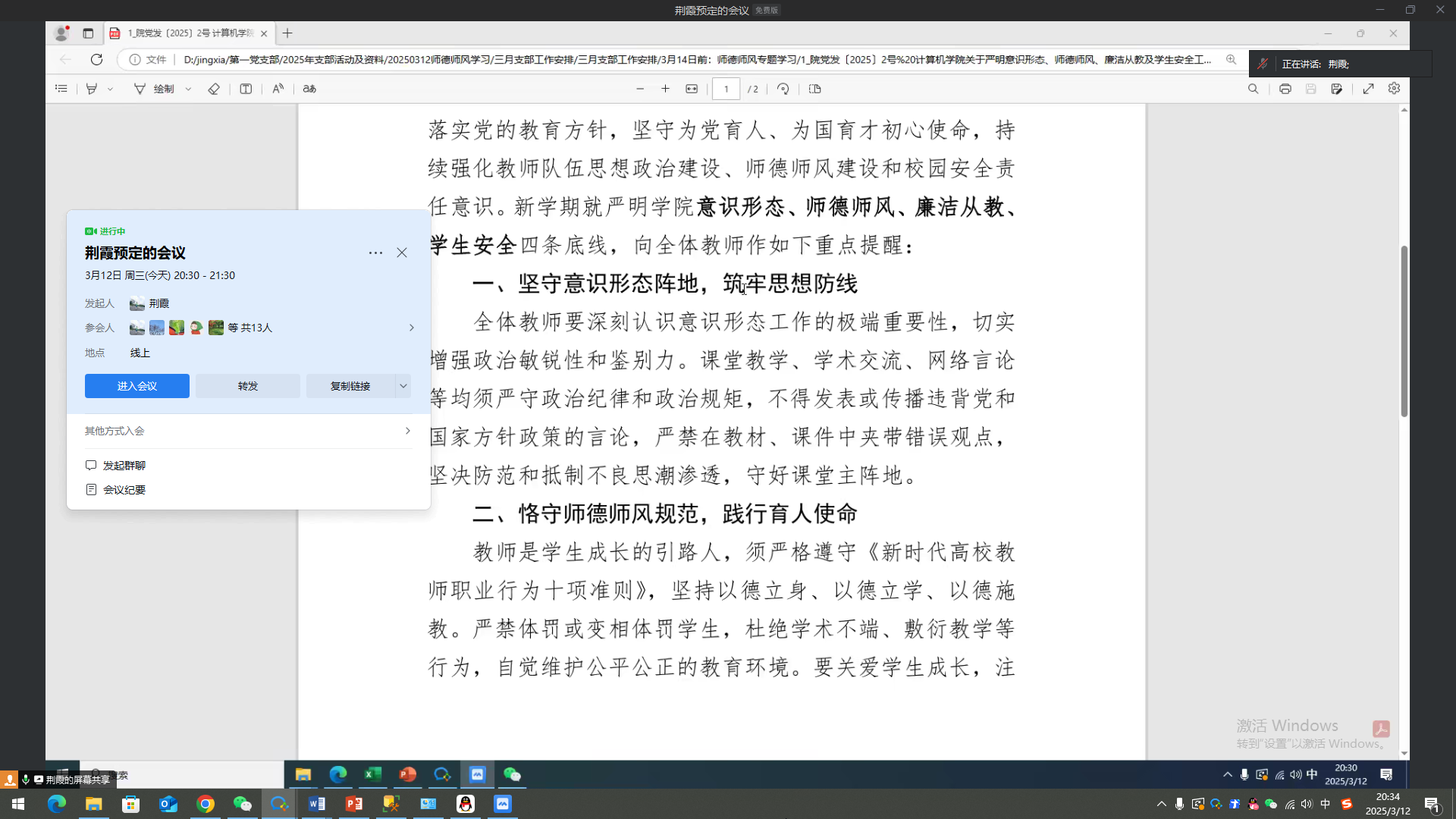This screenshot has height=819, width=1456.
Task: Open the 会议纪要 entry
Action: coord(124,490)
